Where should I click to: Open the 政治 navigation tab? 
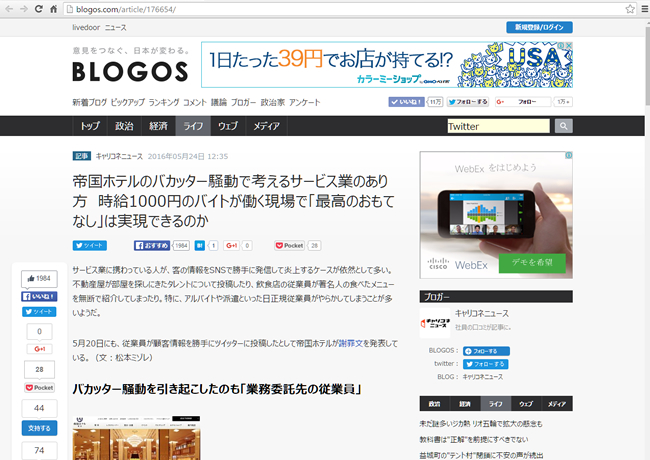[124, 126]
